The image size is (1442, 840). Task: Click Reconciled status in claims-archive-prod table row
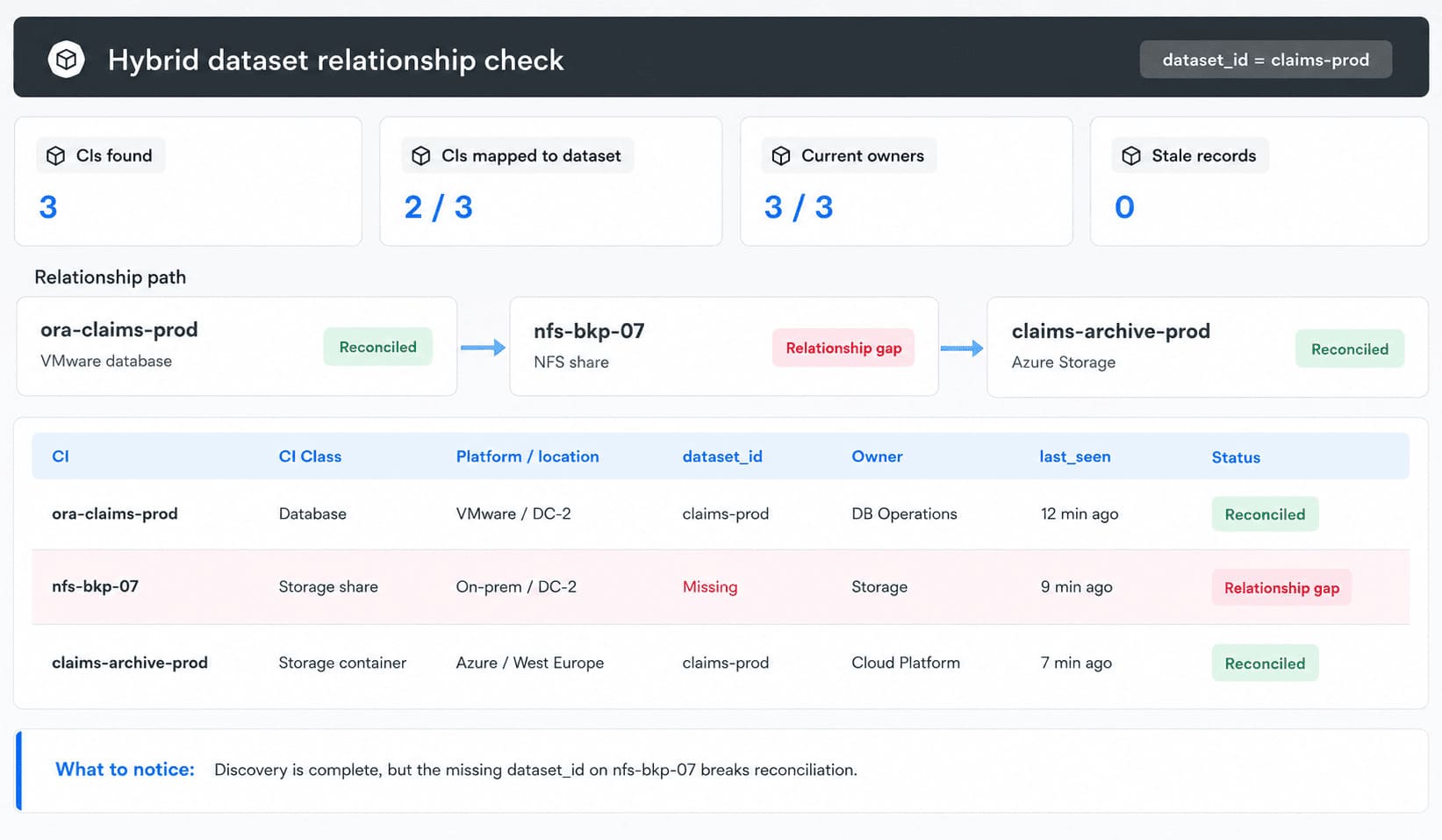[x=1265, y=664]
